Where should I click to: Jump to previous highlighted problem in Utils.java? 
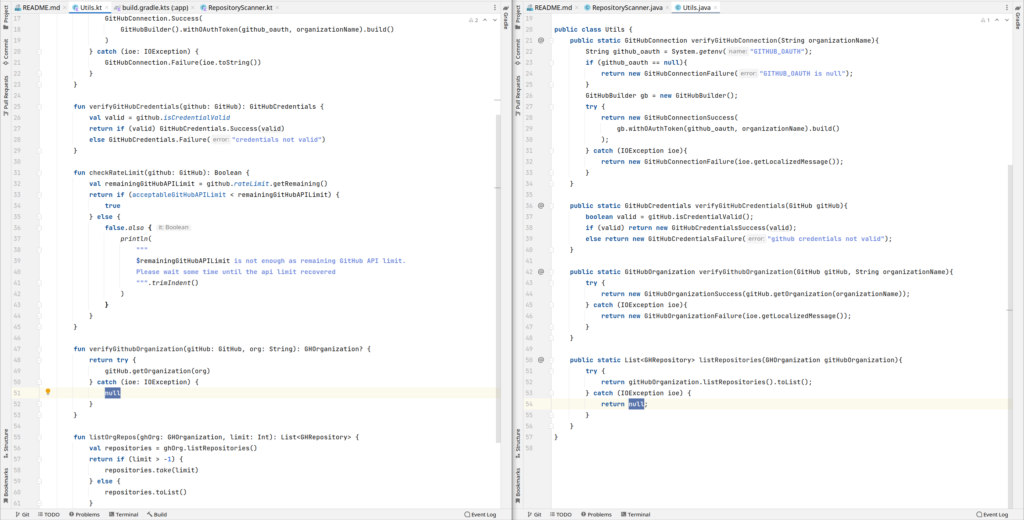(997, 19)
